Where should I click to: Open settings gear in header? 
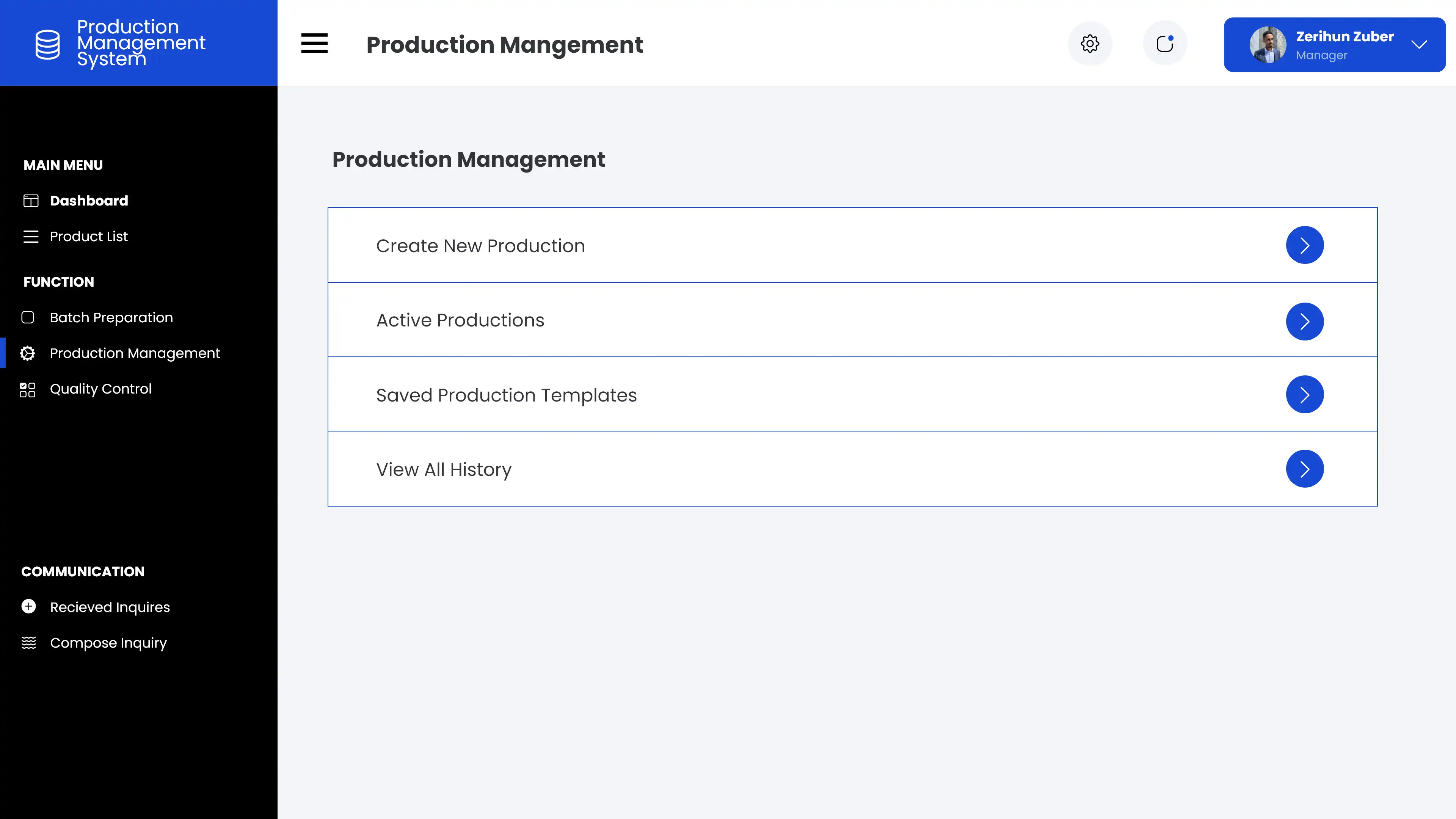point(1090,44)
